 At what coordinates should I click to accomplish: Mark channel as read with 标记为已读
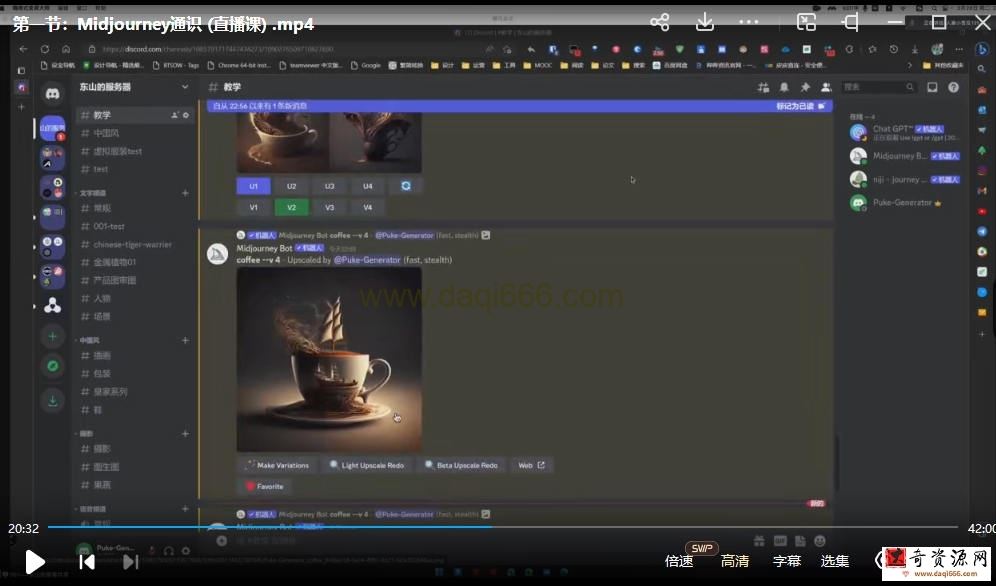800,106
